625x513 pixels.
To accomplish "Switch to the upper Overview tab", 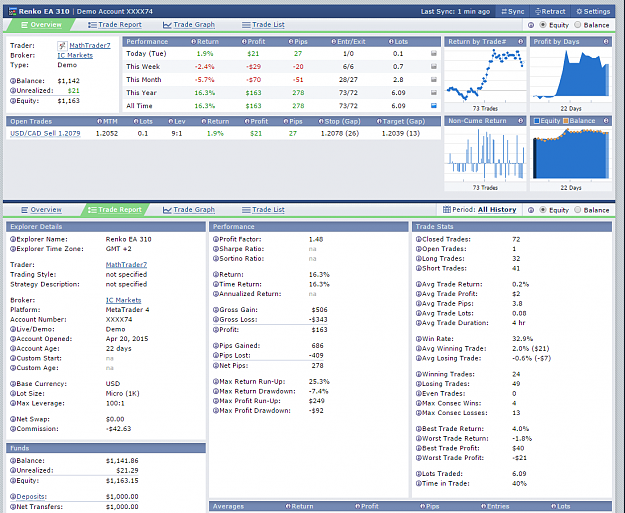I will [41, 25].
